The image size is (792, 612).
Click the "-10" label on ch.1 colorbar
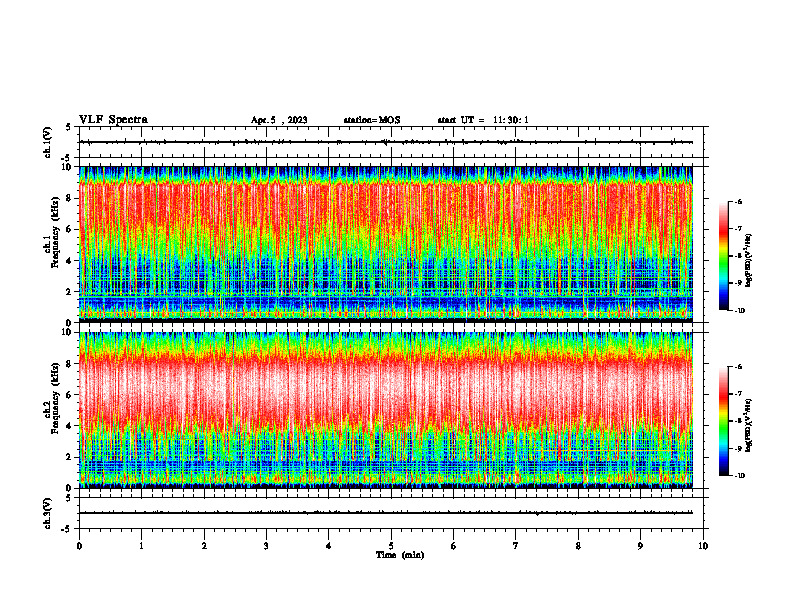739,311
